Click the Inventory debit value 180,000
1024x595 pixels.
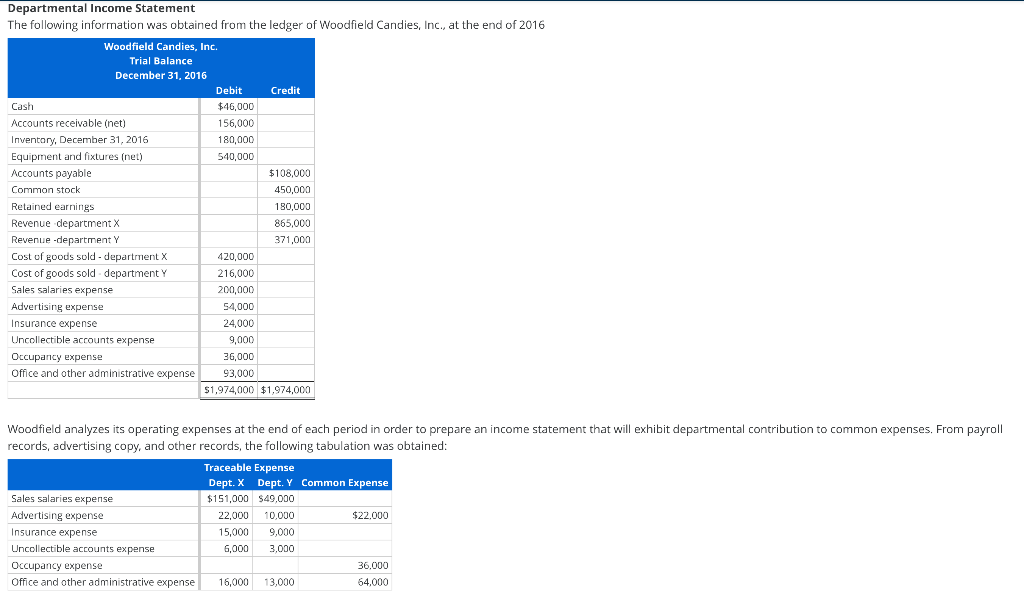(x=236, y=140)
